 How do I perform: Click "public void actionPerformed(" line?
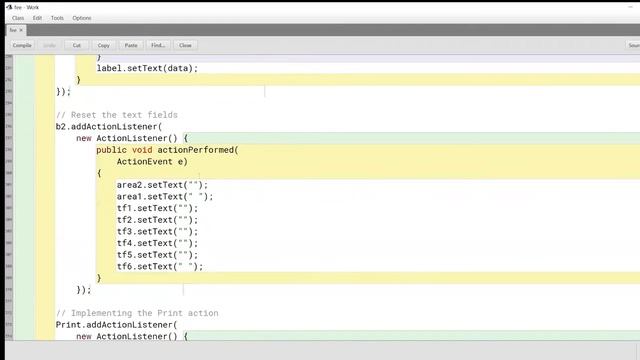coord(167,150)
